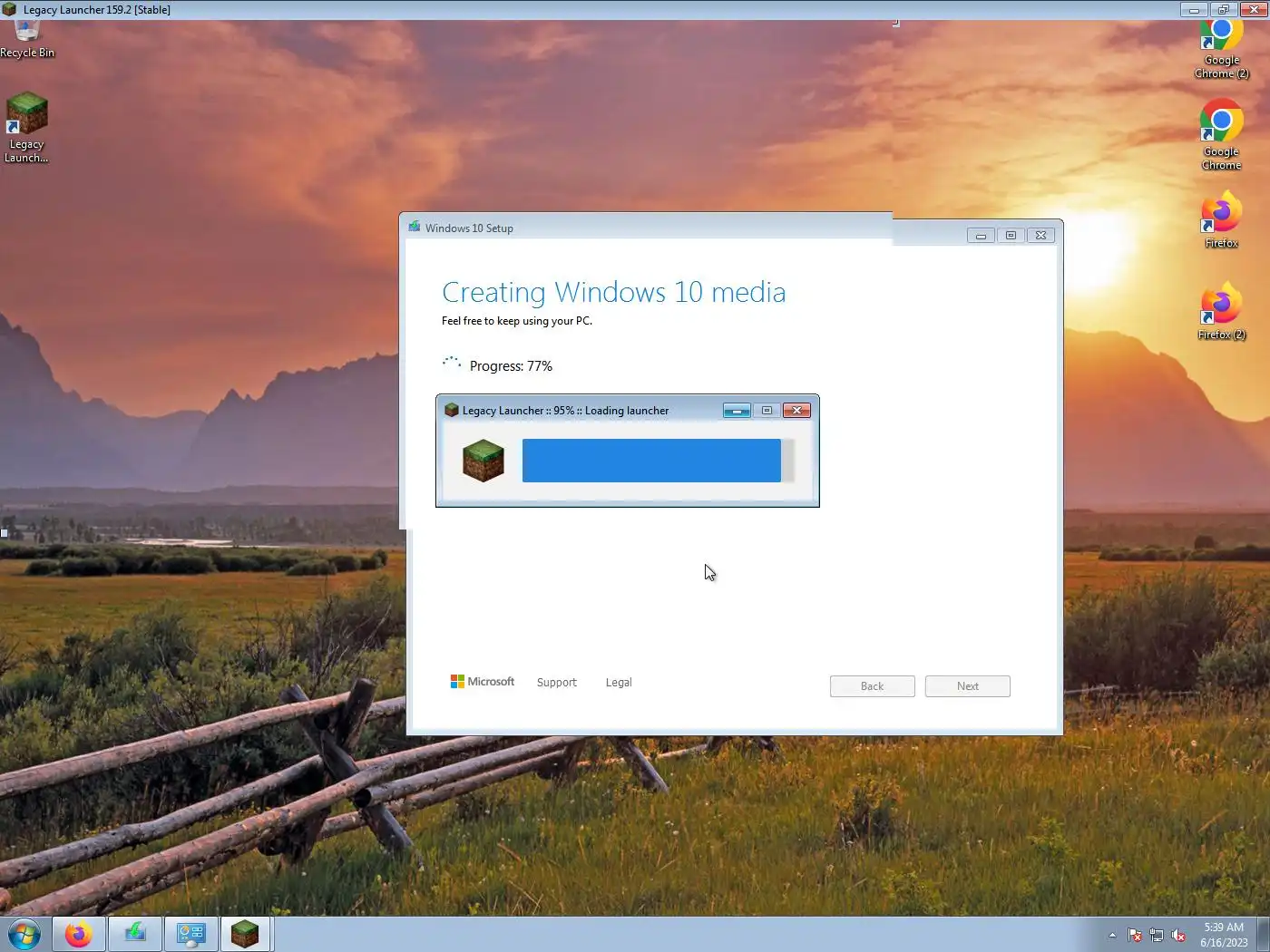1270x952 pixels.
Task: Open the muted volume tray icon
Action: (x=1178, y=935)
